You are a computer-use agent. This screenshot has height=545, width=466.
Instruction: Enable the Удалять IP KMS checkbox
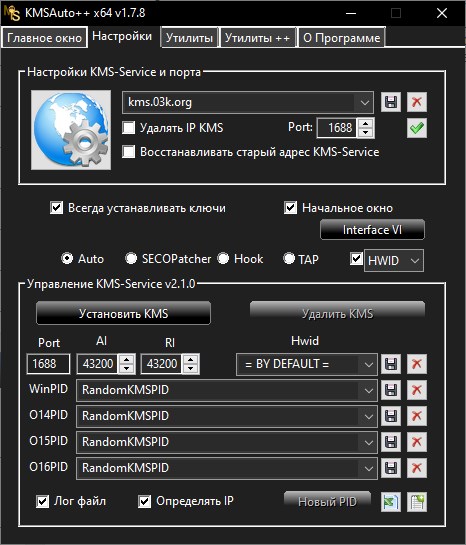129,128
